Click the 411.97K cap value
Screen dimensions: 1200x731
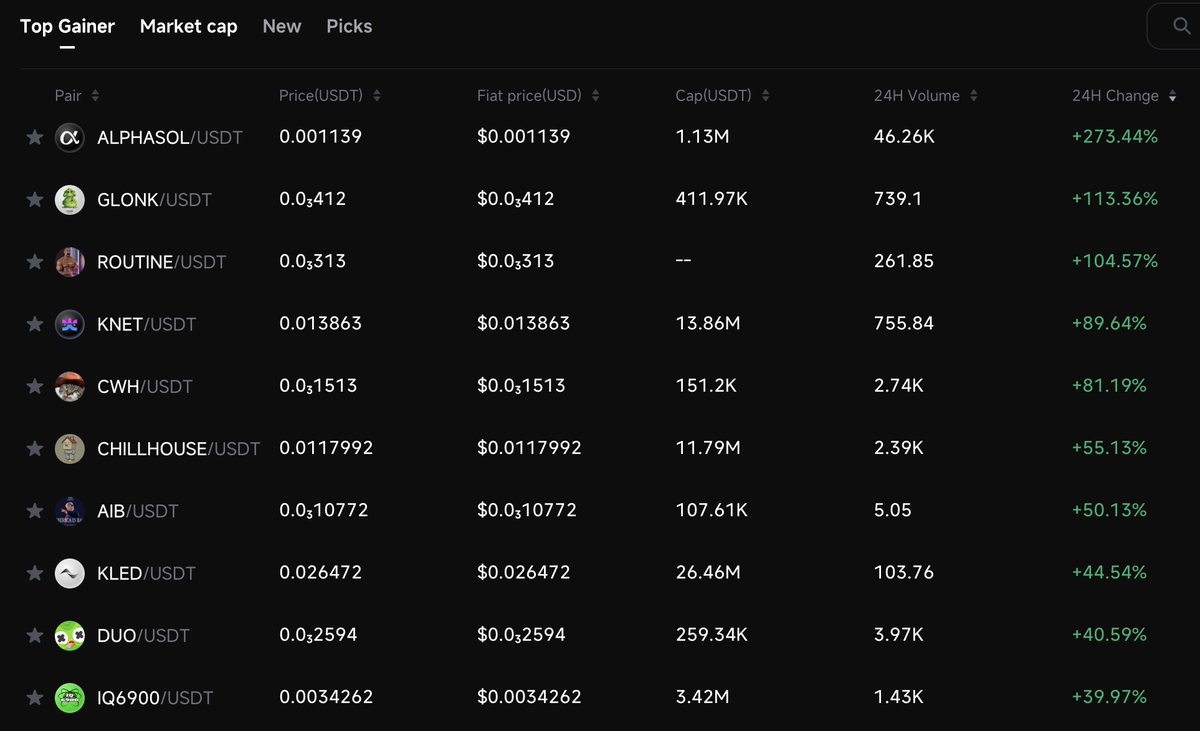point(712,198)
